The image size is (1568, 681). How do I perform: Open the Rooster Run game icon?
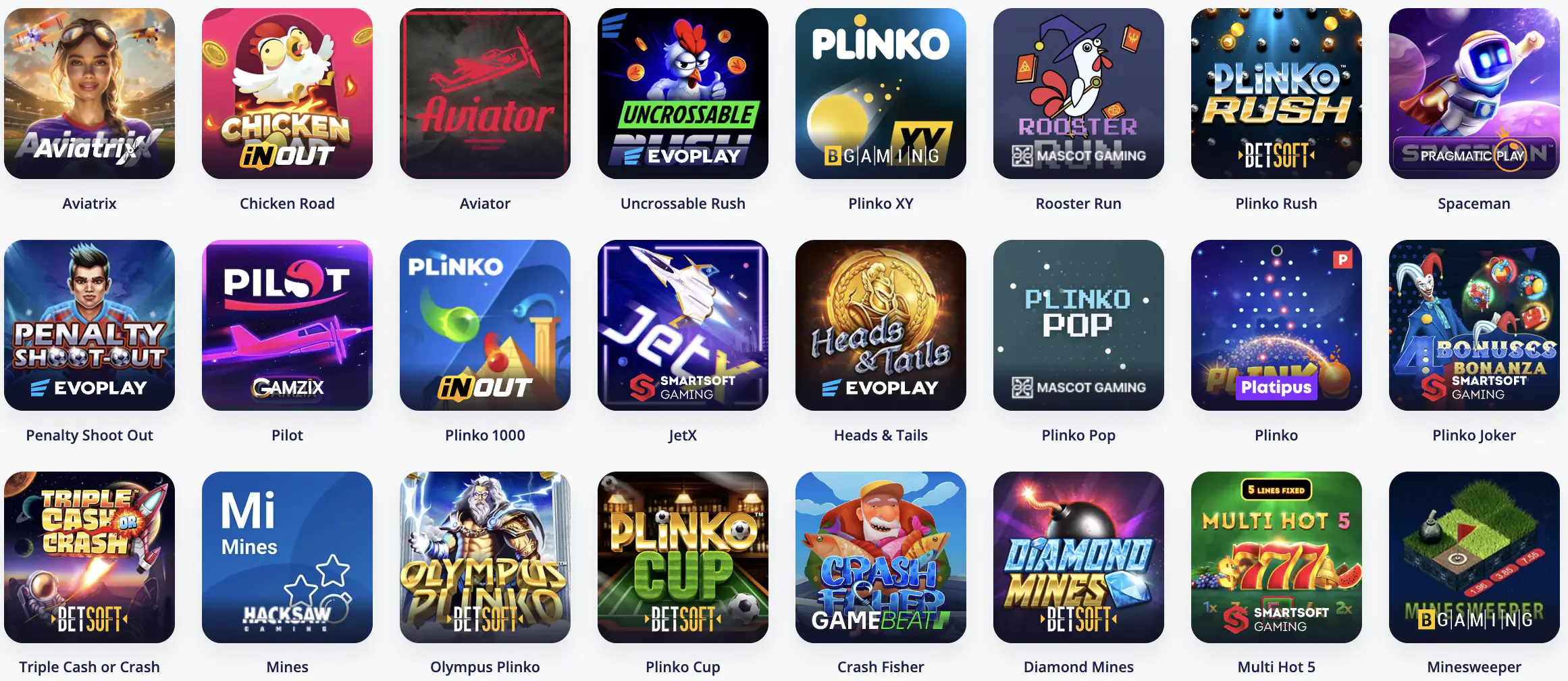click(x=1078, y=93)
